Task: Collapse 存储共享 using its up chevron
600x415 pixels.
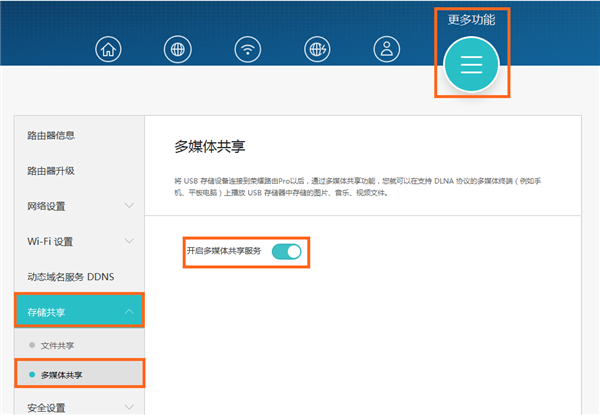Action: click(129, 312)
